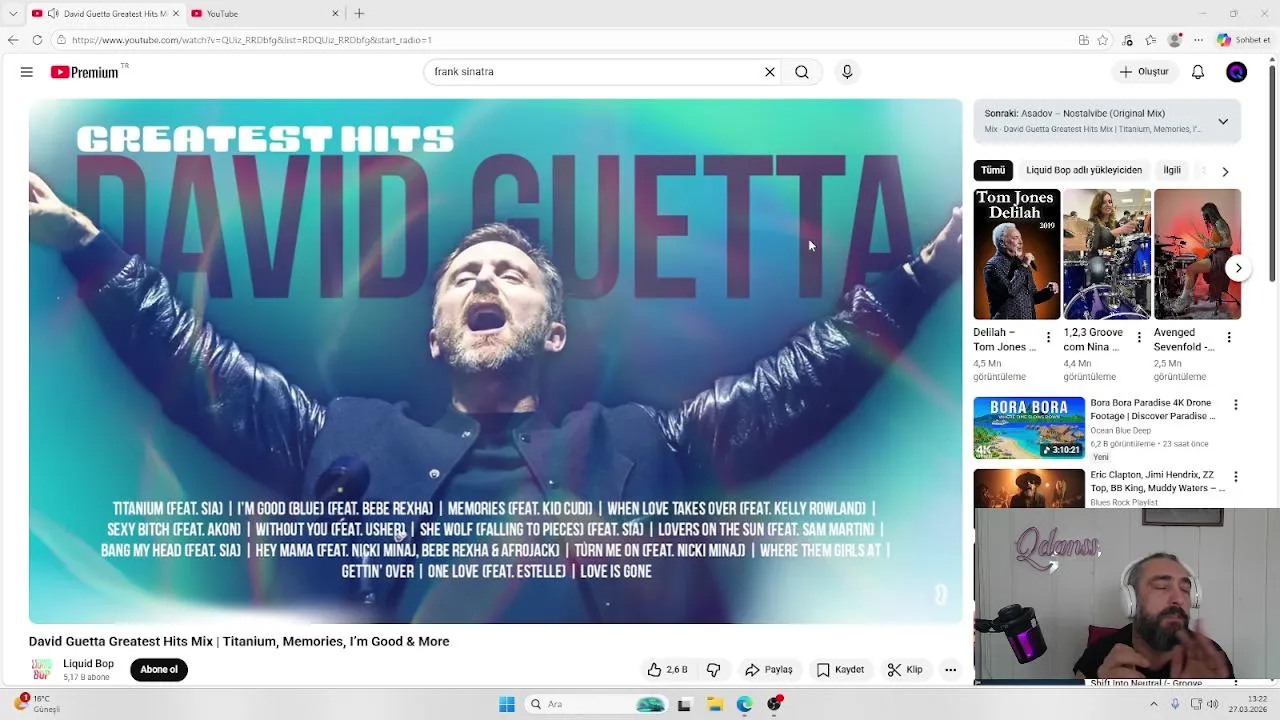Open tab actions dropdown in Edge
Image resolution: width=1280 pixels, height=720 pixels.
pyautogui.click(x=12, y=13)
